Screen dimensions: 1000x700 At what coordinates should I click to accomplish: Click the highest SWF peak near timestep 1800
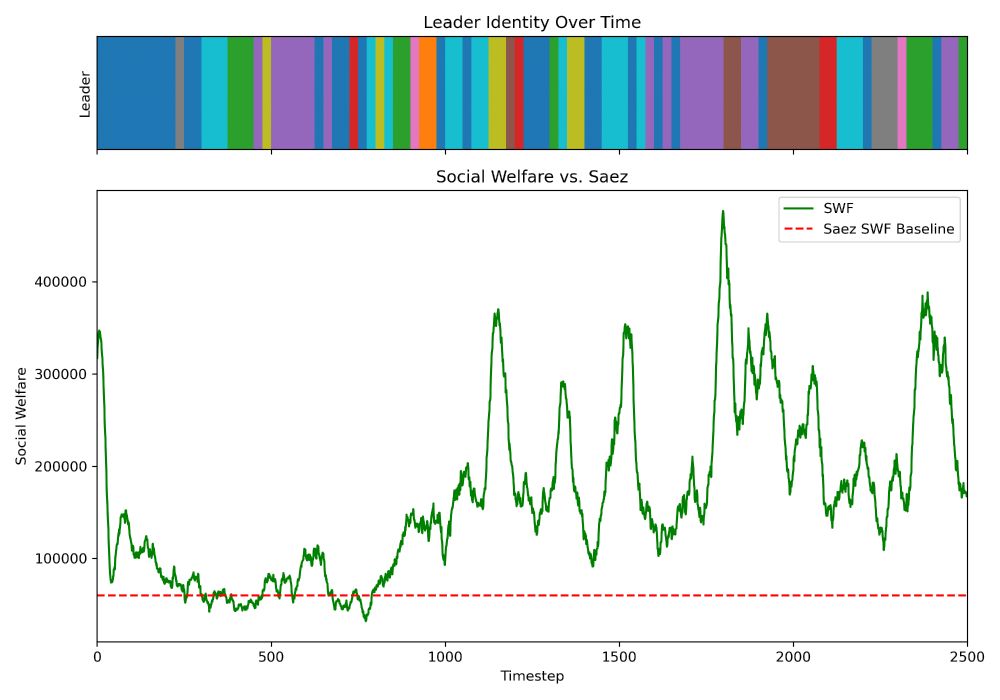723,212
